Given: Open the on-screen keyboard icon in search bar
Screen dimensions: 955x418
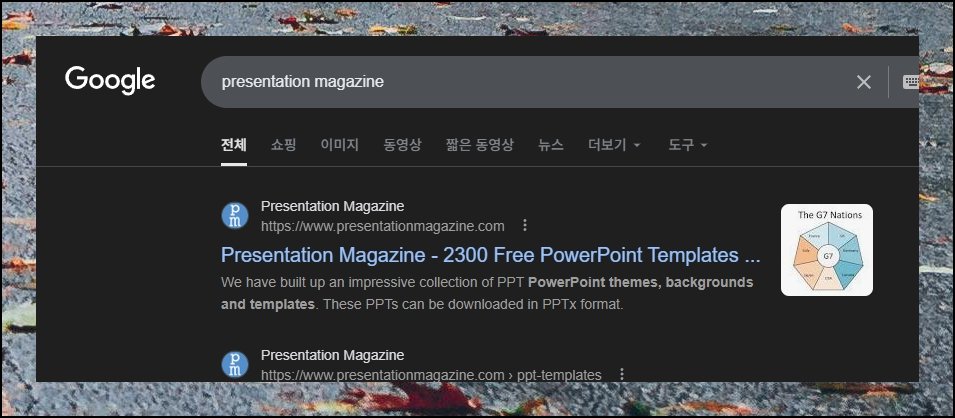Looking at the screenshot, I should click(911, 82).
